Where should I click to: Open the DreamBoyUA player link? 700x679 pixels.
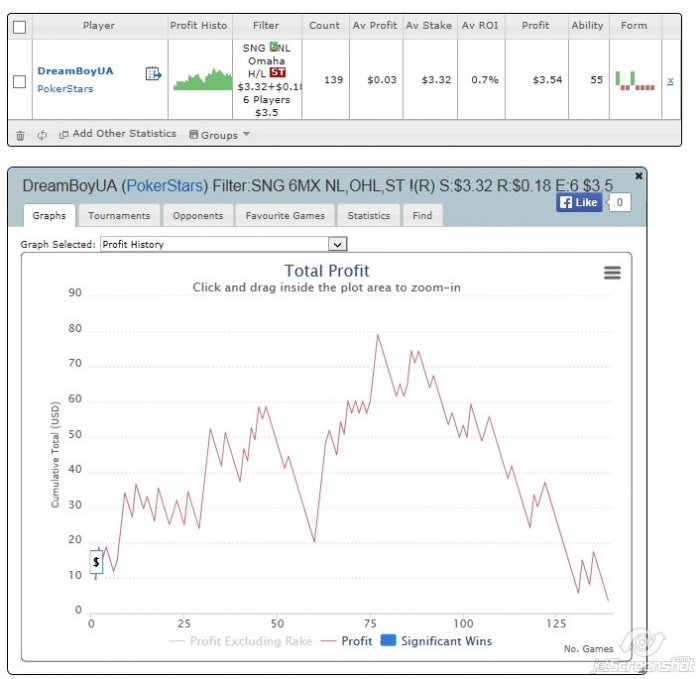coord(75,71)
